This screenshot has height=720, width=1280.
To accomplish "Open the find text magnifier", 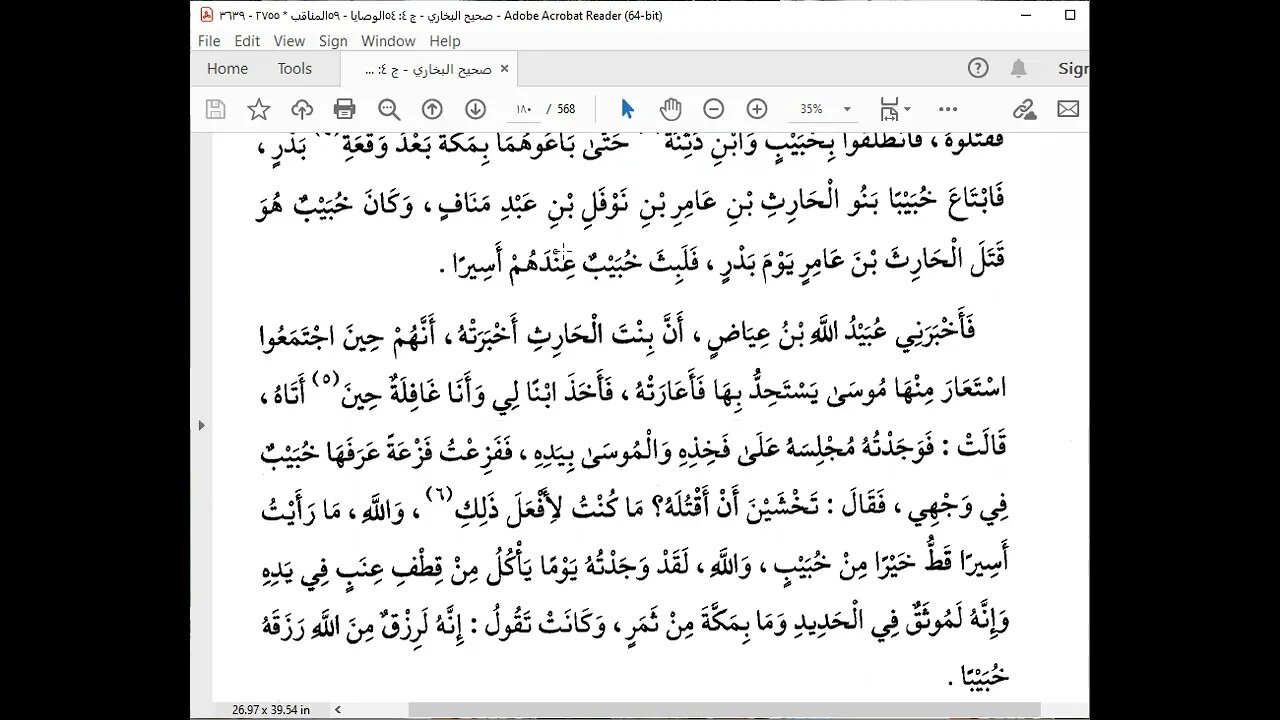I will coord(389,109).
